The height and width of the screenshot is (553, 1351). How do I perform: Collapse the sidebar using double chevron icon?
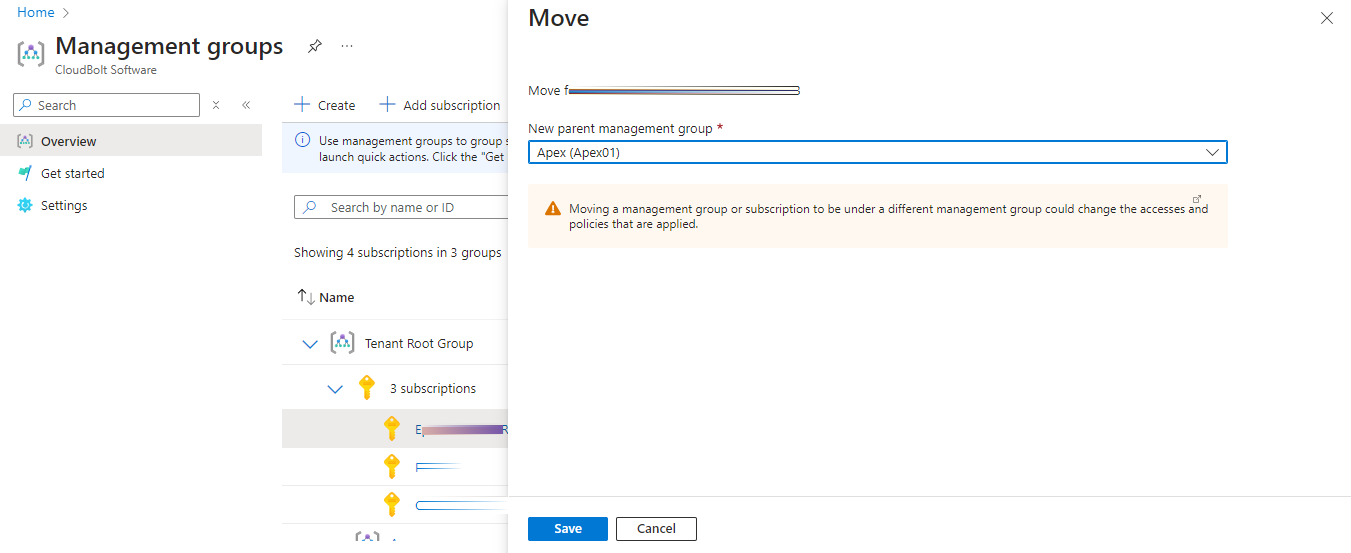(245, 105)
